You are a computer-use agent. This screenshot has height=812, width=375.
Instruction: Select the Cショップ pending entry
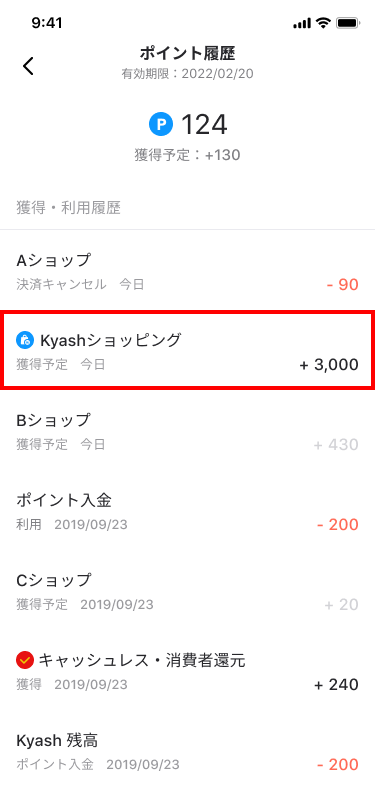188,591
